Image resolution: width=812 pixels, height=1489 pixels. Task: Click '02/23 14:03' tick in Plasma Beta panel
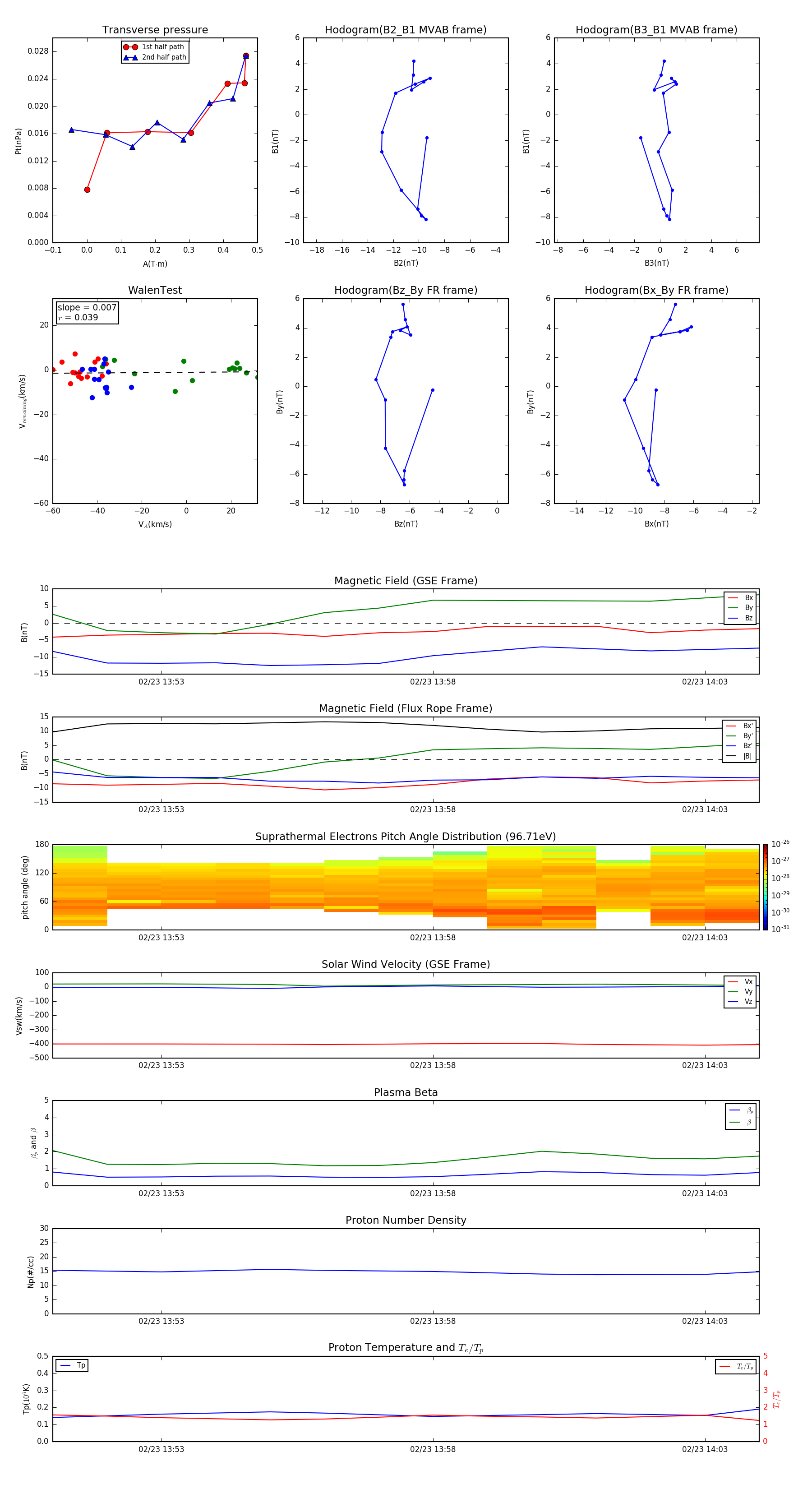(705, 1193)
